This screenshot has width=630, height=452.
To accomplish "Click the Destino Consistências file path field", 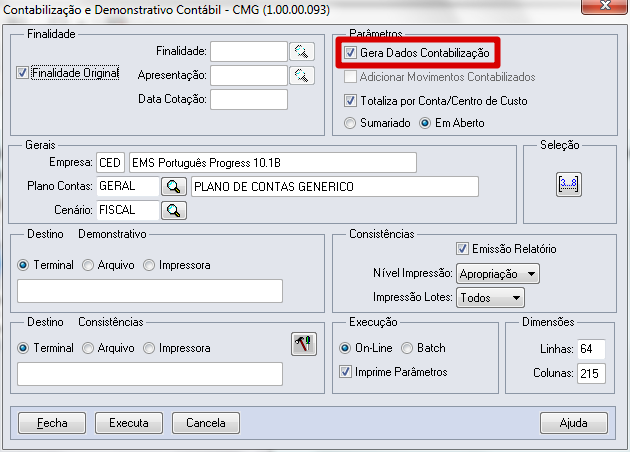I will coord(150,374).
